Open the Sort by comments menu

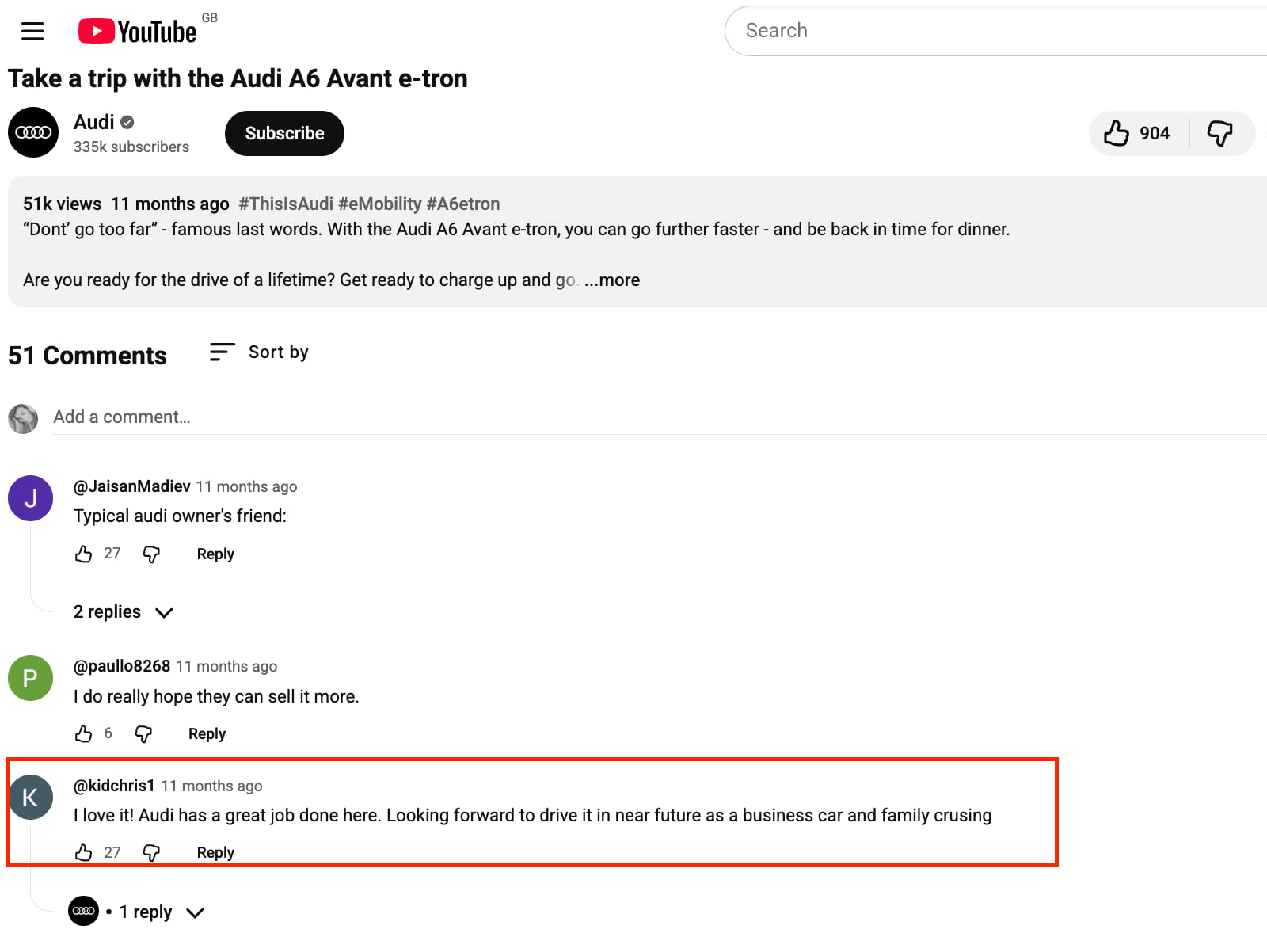[258, 352]
